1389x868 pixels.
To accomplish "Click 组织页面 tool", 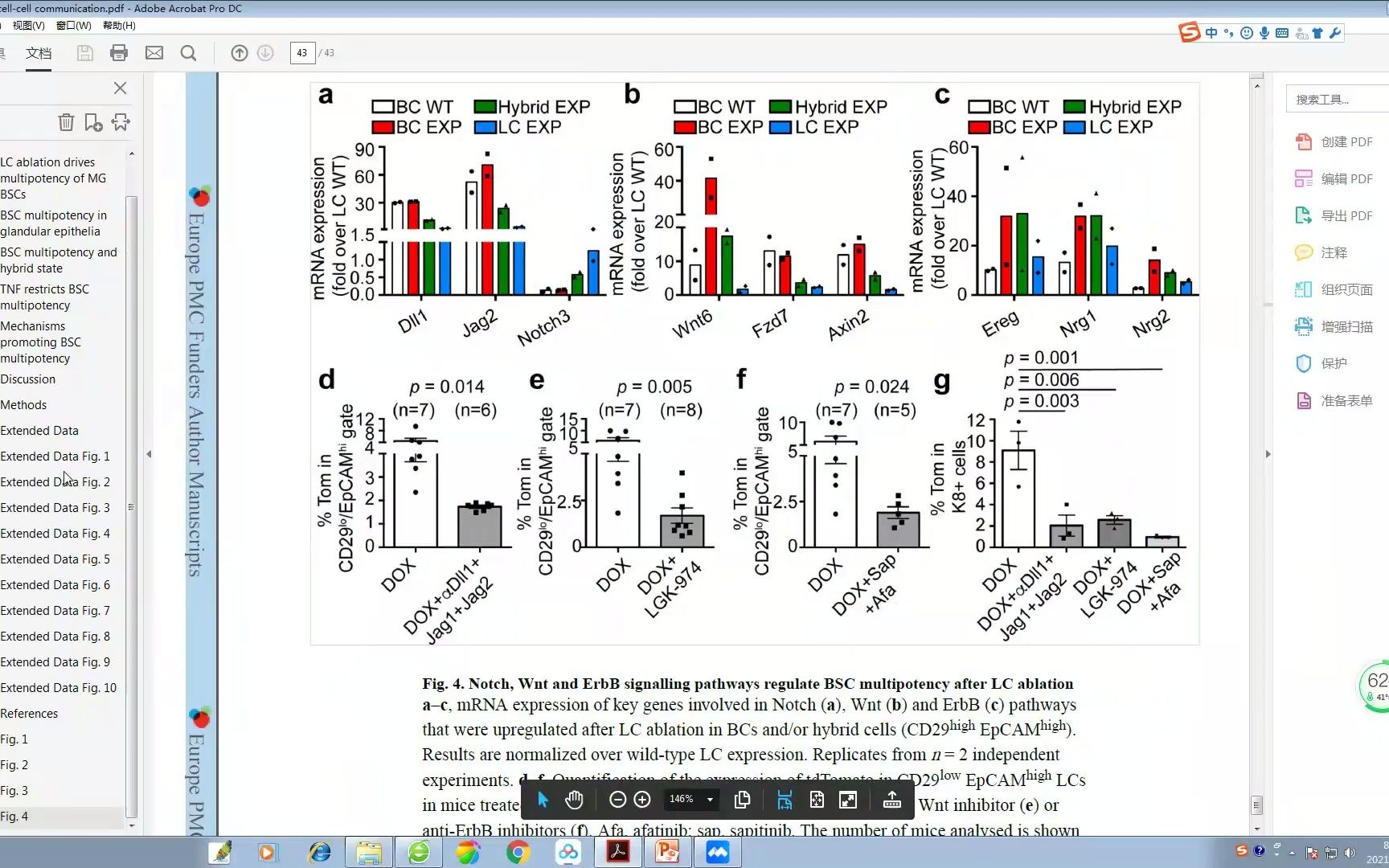I will 1334,289.
